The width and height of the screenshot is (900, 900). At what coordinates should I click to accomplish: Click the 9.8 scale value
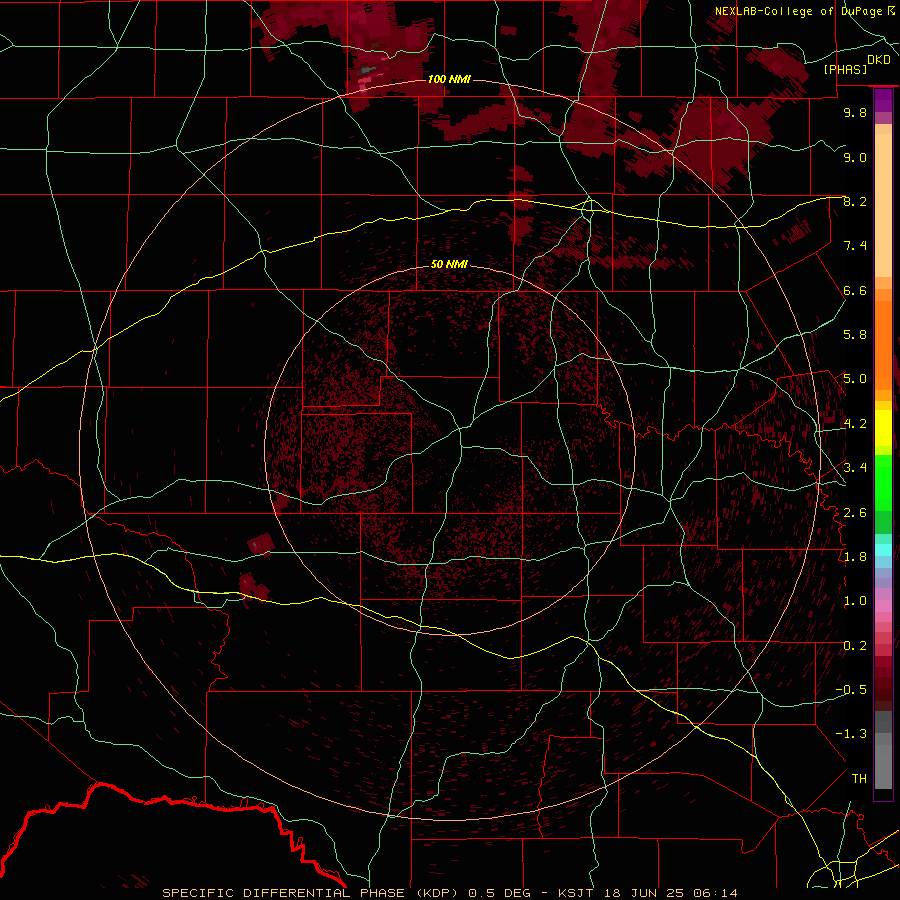point(855,112)
